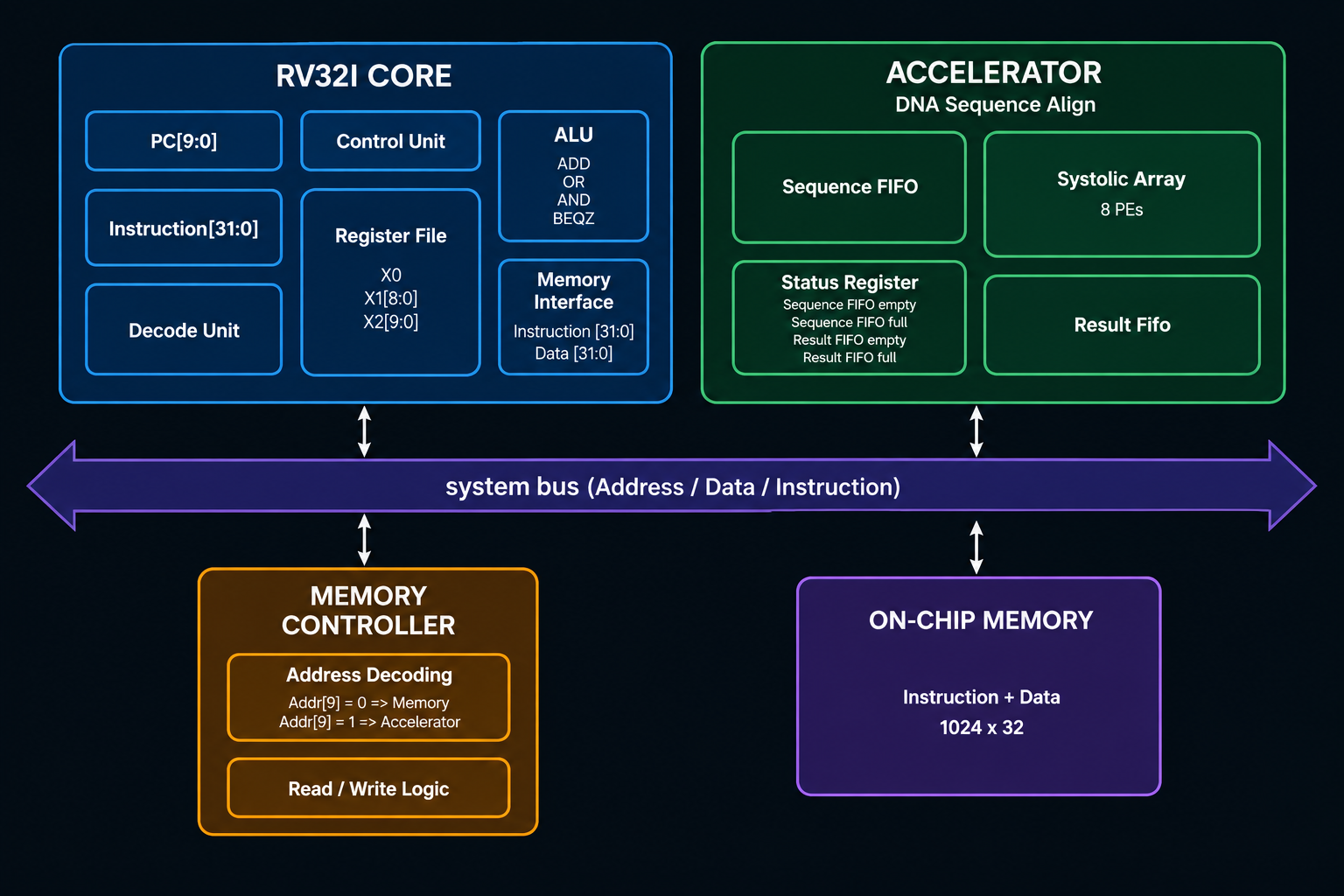1344x896 pixels.
Task: Select the "Result FIFO full" status line
Action: point(850,357)
